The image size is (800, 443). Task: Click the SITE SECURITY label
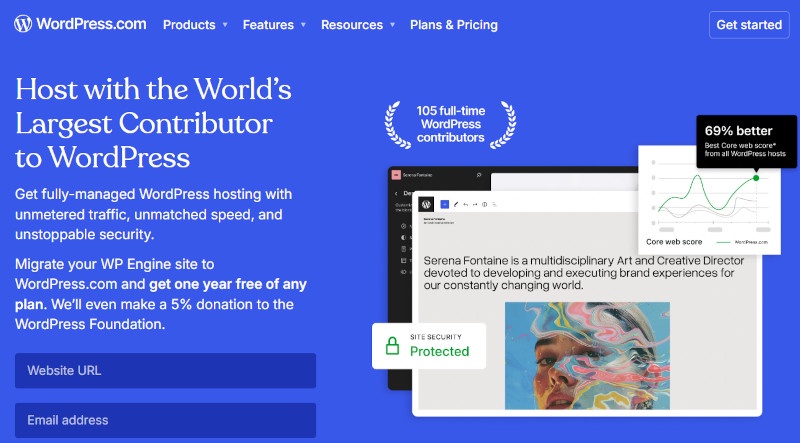(x=436, y=337)
